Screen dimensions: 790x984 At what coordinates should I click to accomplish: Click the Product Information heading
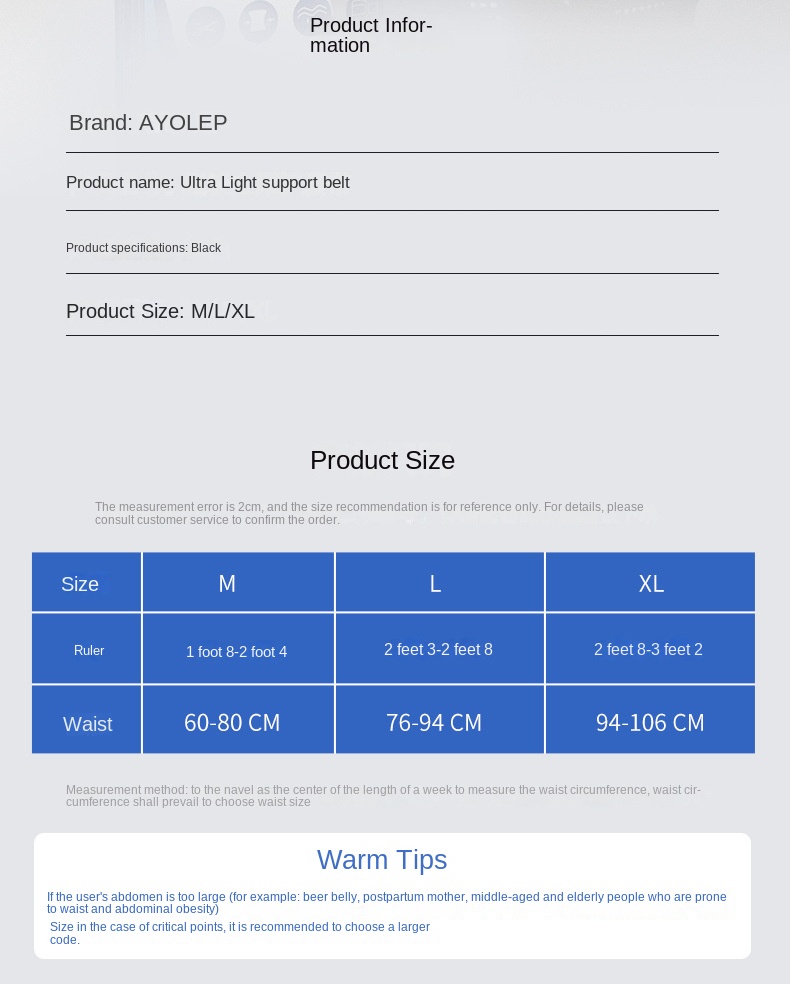point(371,35)
